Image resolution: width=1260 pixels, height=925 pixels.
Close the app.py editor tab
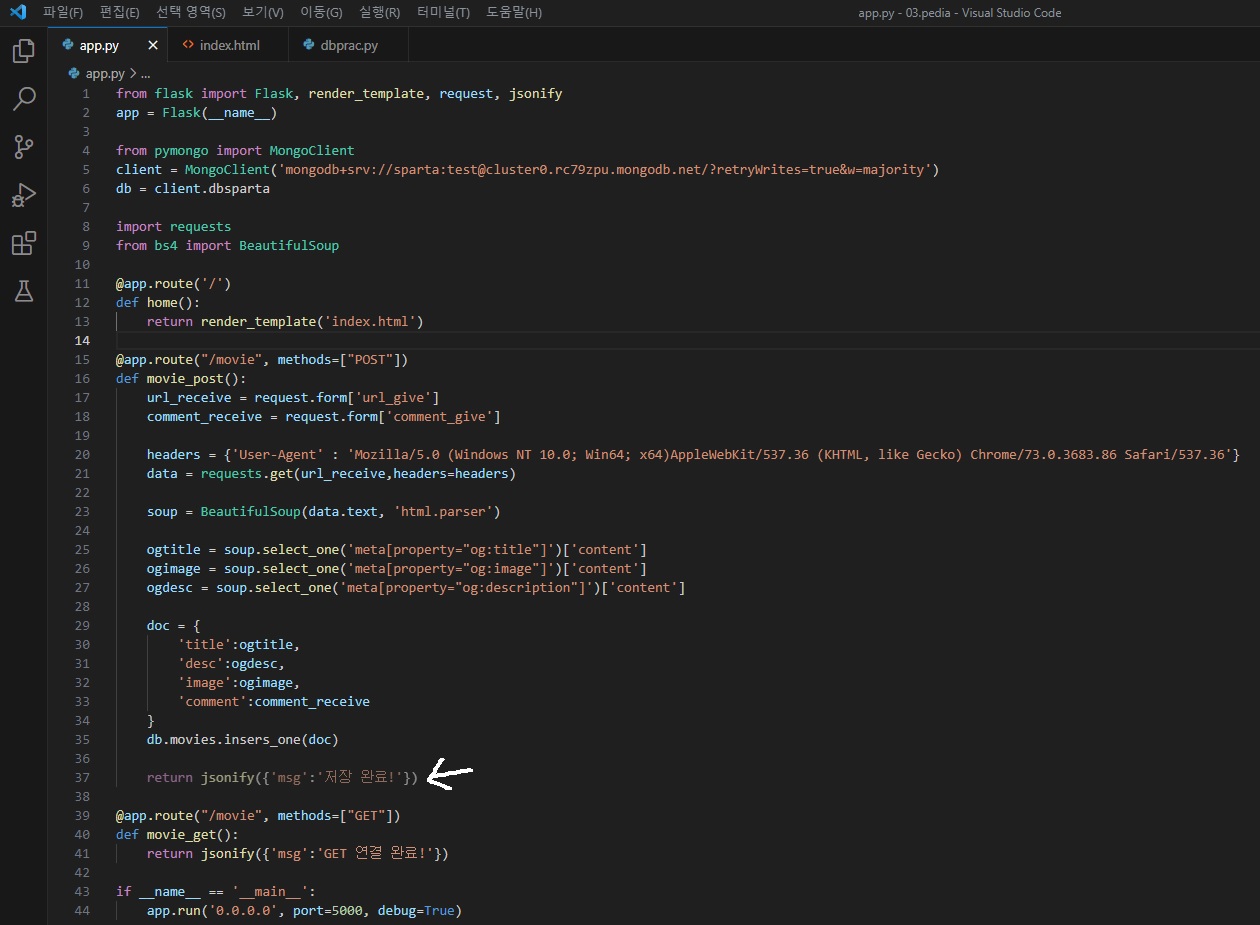(153, 46)
